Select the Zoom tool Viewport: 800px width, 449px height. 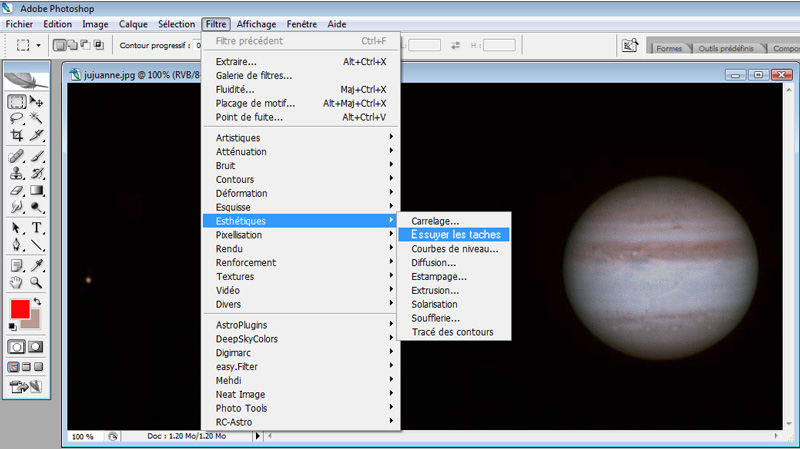[x=36, y=282]
